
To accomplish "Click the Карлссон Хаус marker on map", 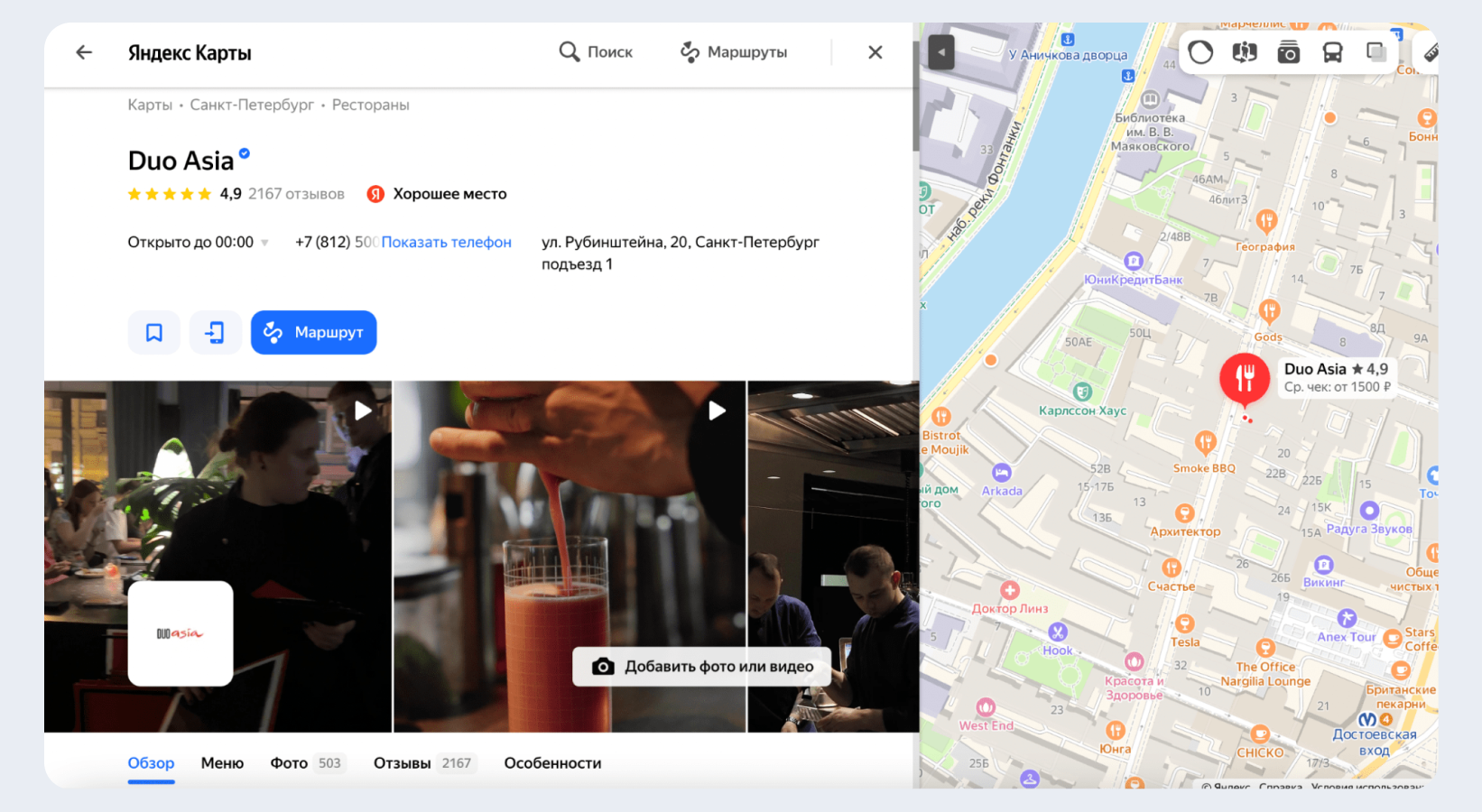I will (1082, 392).
